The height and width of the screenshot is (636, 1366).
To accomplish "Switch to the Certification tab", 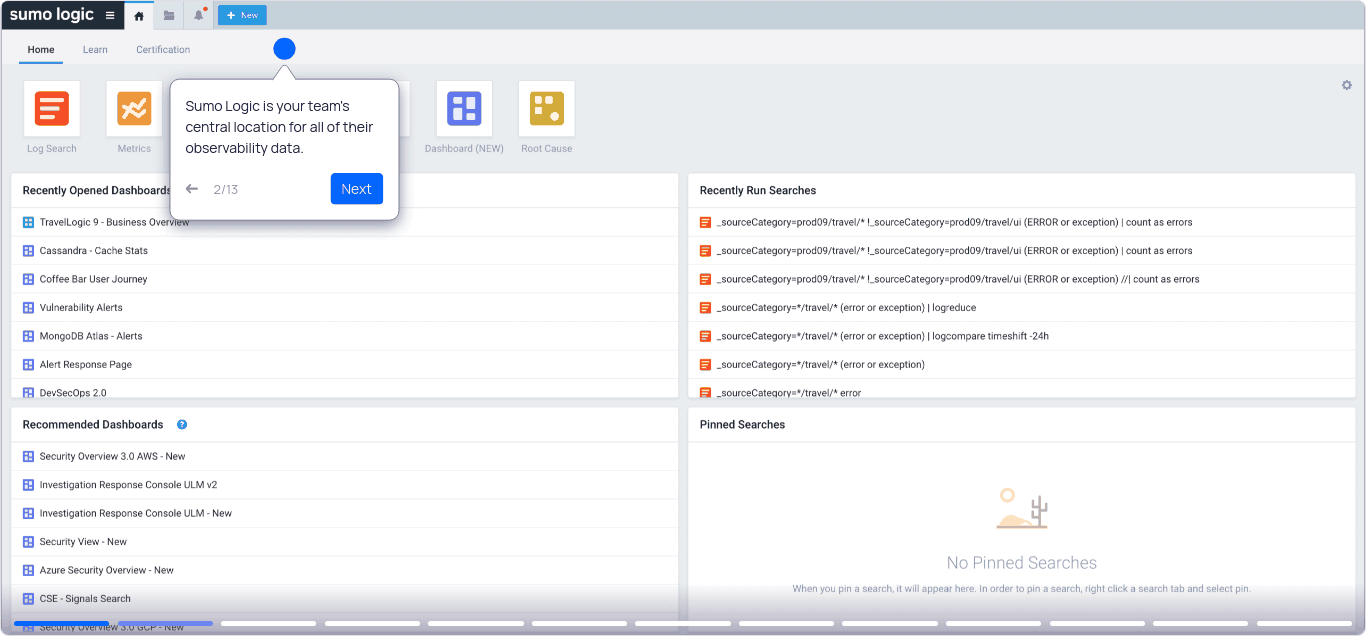I will (x=163, y=49).
